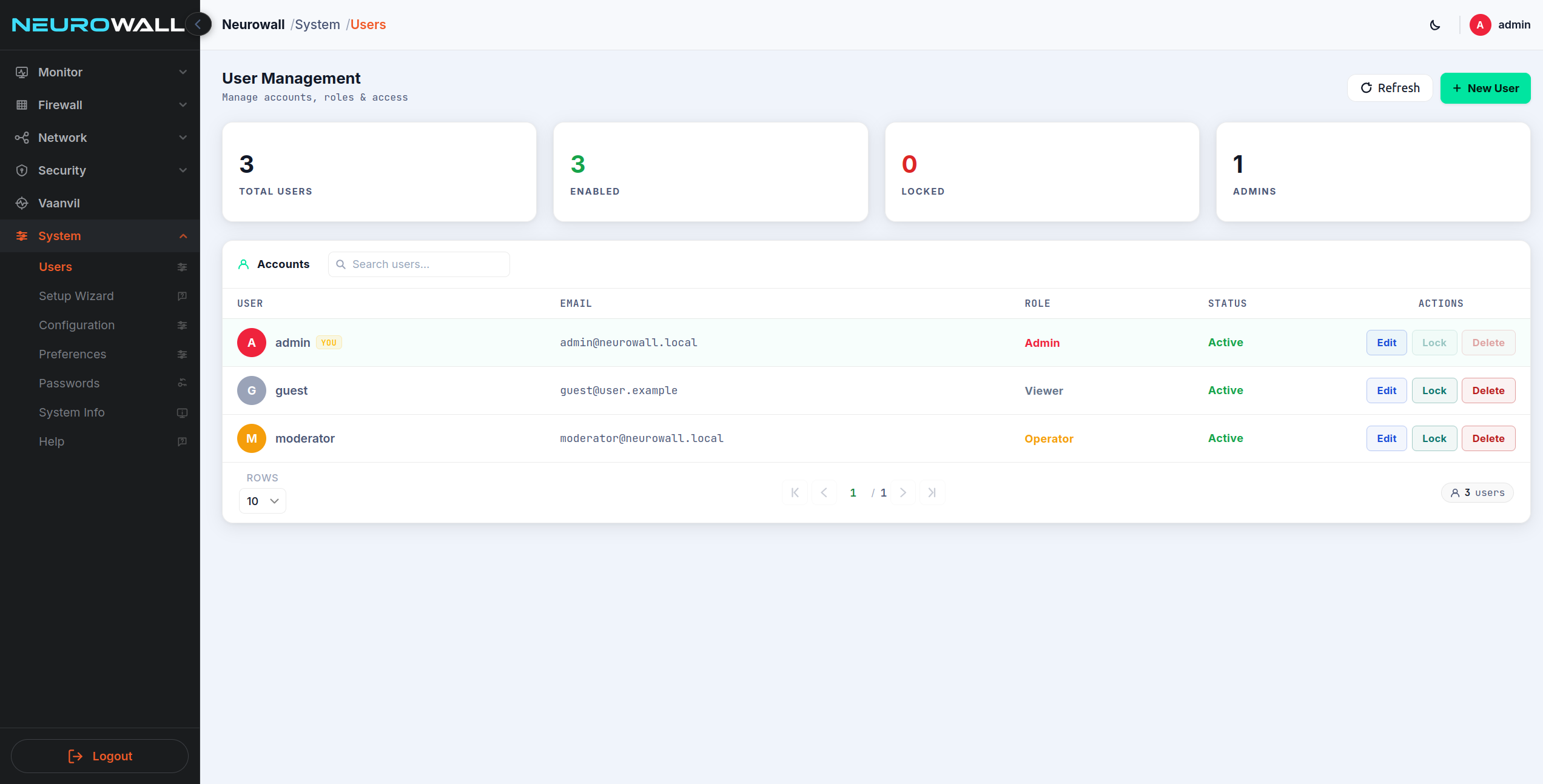Collapse the System menu chevron
This screenshot has width=1543, height=784.
coord(183,236)
